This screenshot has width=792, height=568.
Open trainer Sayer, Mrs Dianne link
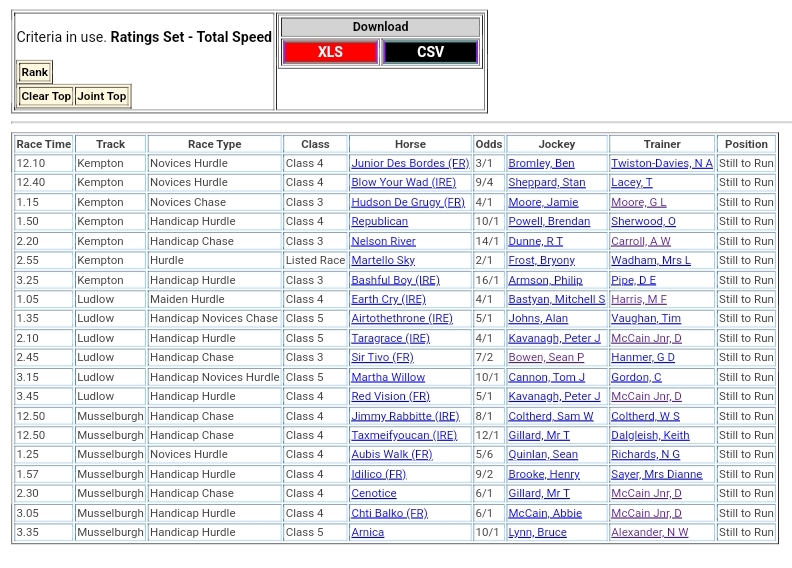[x=656, y=474]
